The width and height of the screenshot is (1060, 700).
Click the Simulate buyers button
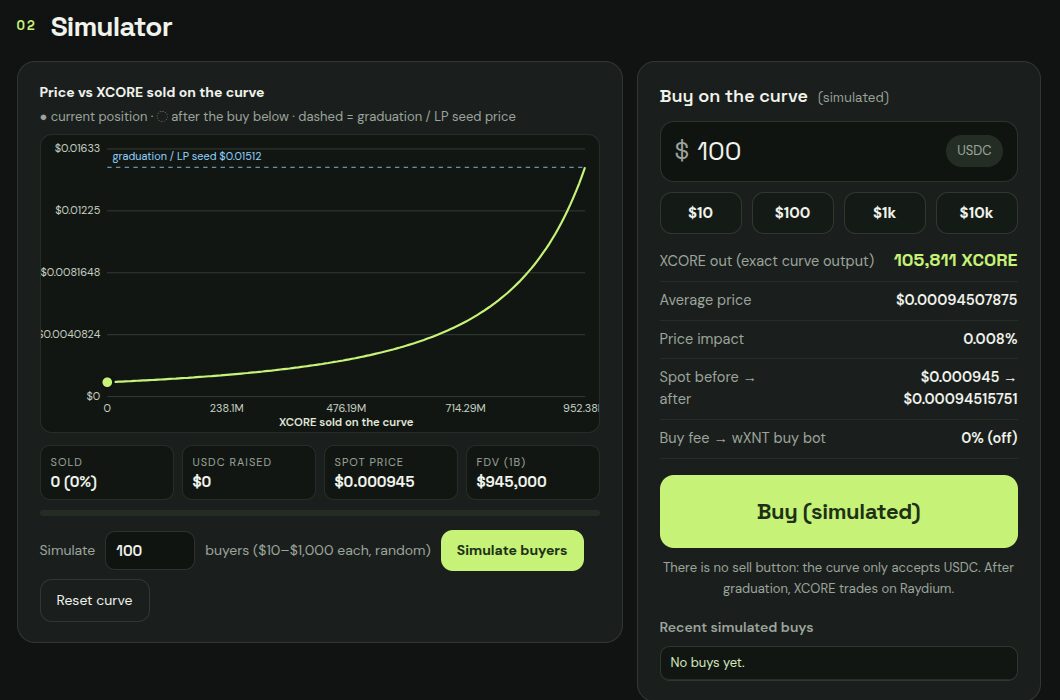(512, 551)
